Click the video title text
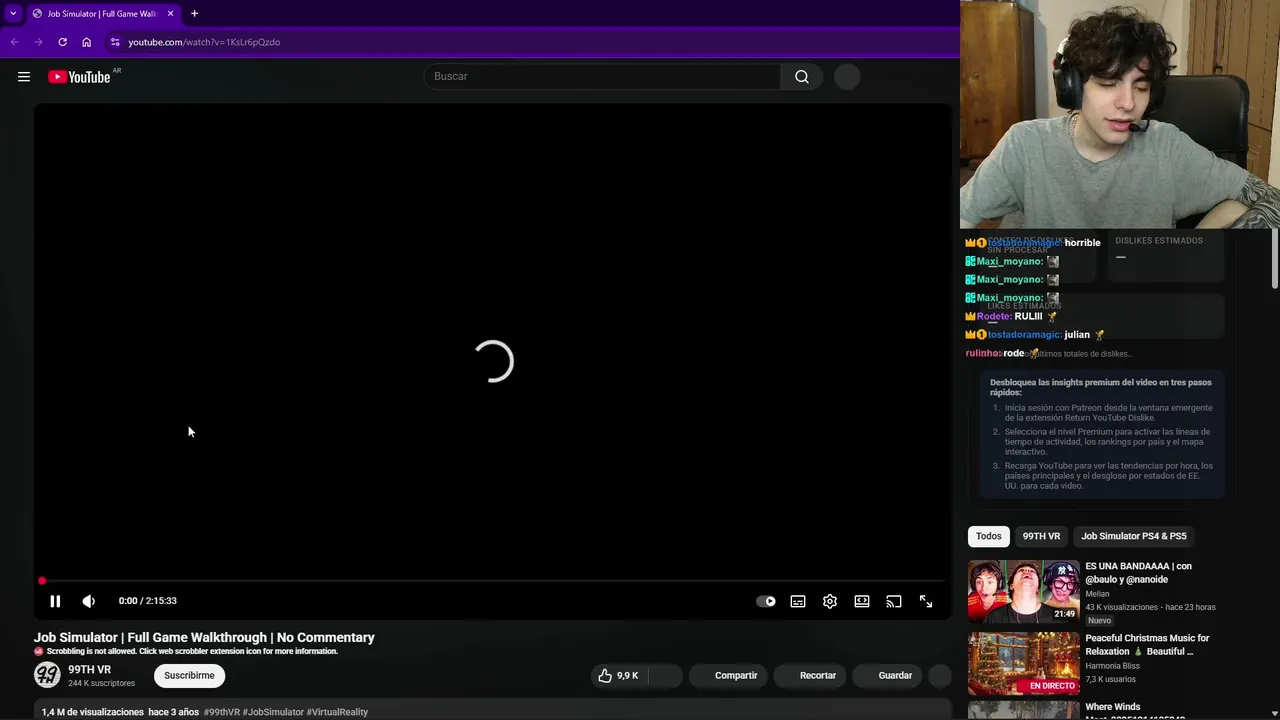Viewport: 1280px width, 720px height. point(204,638)
